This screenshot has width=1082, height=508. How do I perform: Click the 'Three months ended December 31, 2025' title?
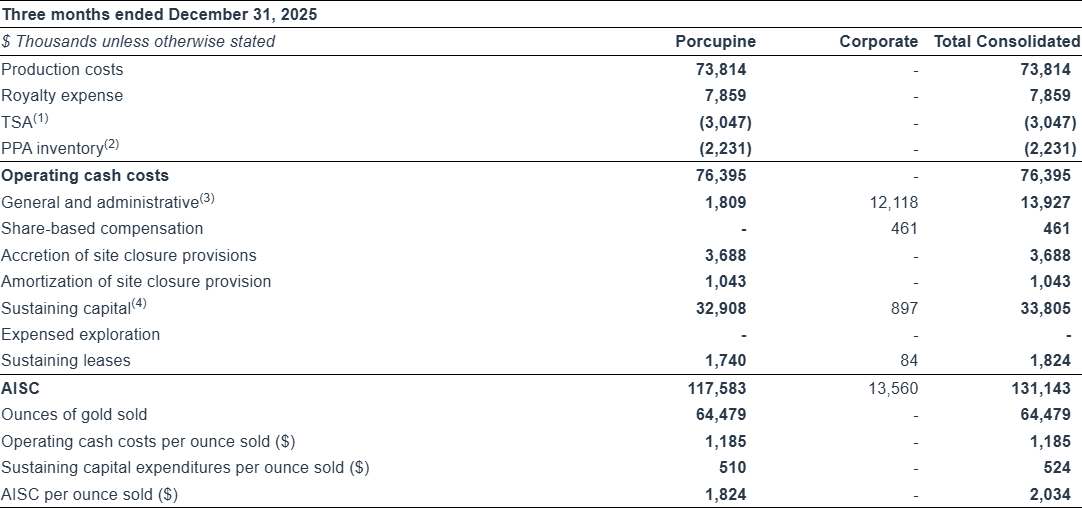(x=160, y=15)
